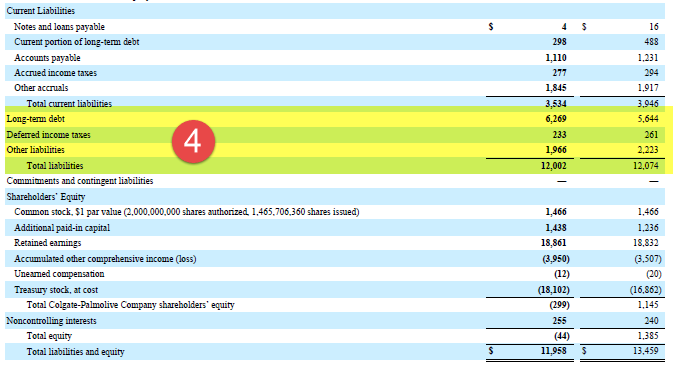Click the unearned compensation value (12)
675x368 pixels.
[562, 274]
